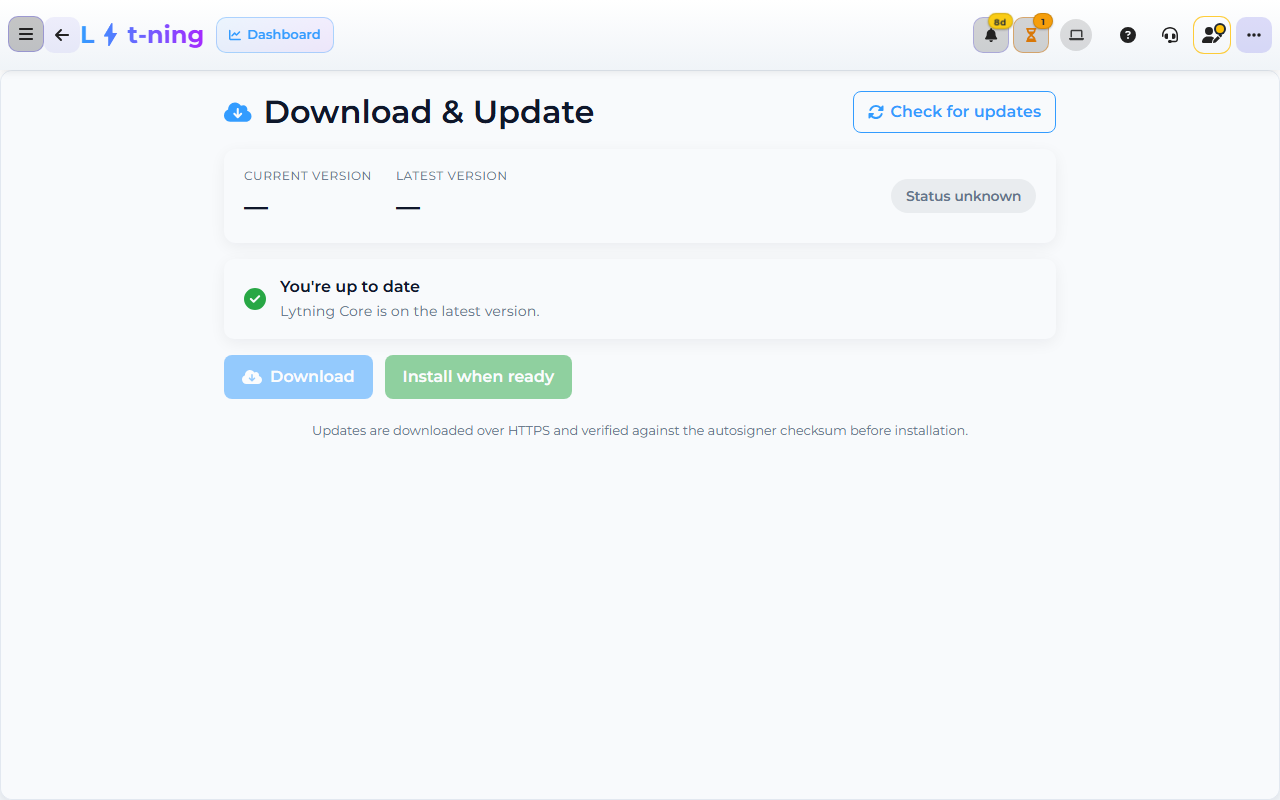1280x800 pixels.
Task: Click the Status unknown badge
Action: [963, 196]
